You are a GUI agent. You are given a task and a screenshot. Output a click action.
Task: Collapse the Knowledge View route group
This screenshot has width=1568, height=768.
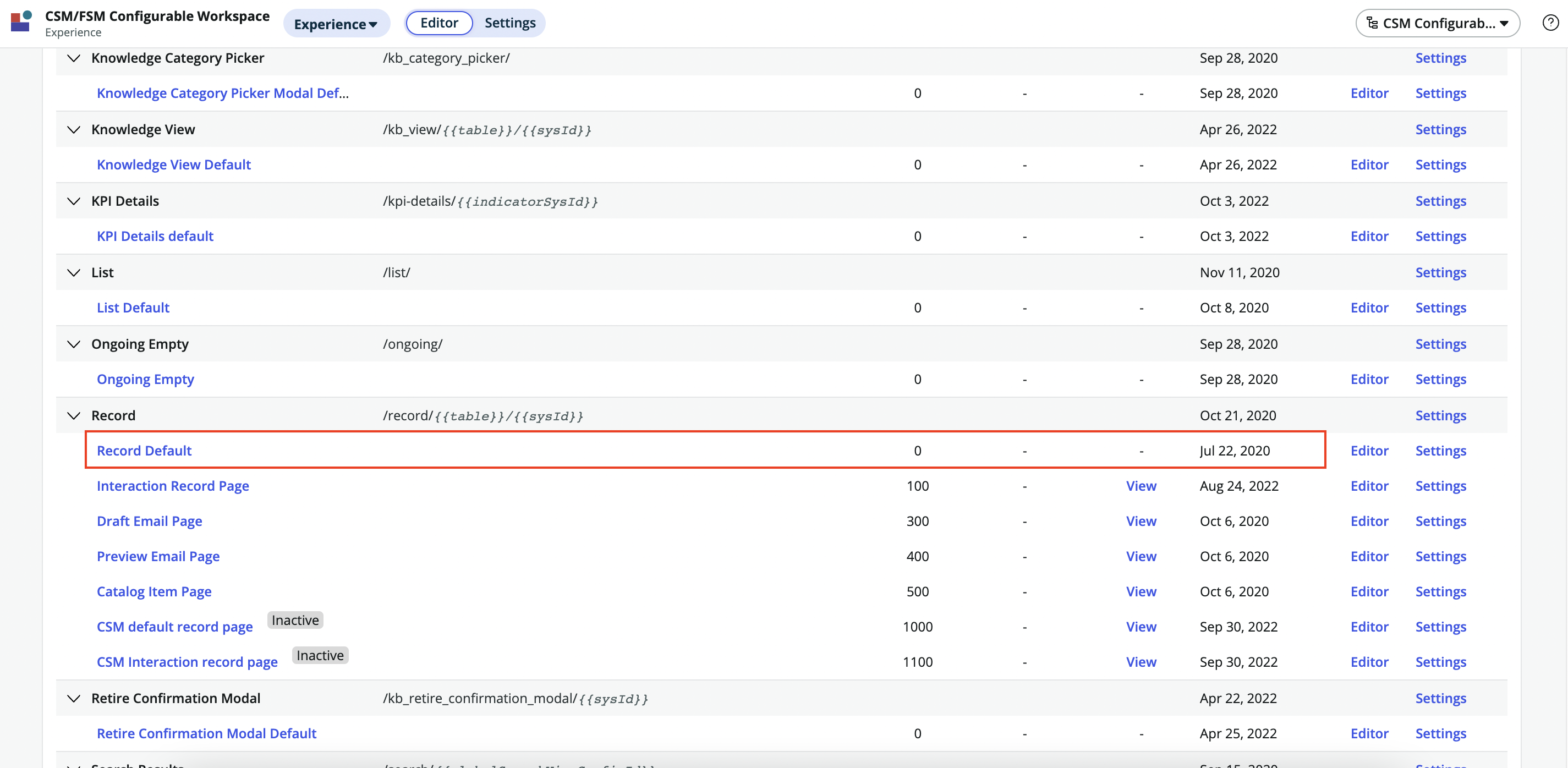[74, 130]
